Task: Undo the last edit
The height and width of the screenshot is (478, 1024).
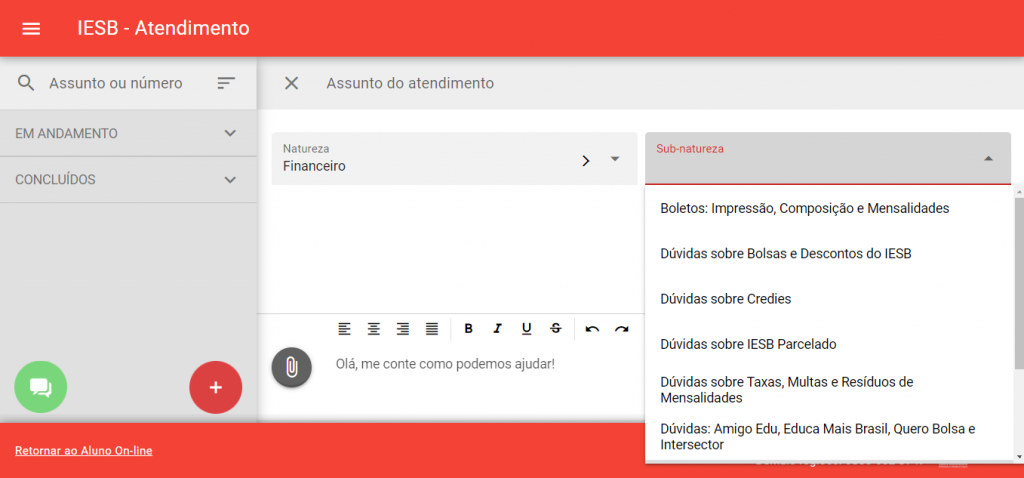Action: (x=592, y=329)
